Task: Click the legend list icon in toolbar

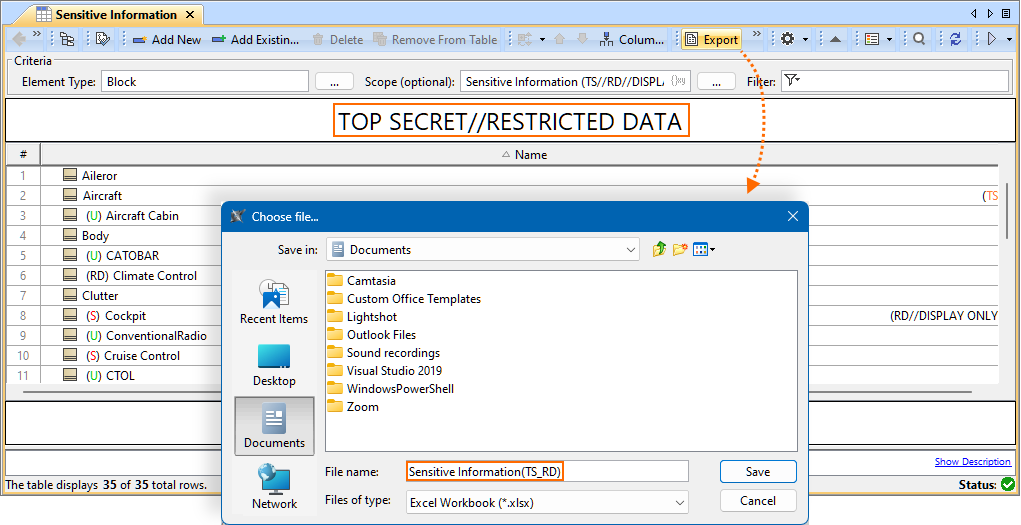Action: 873,40
